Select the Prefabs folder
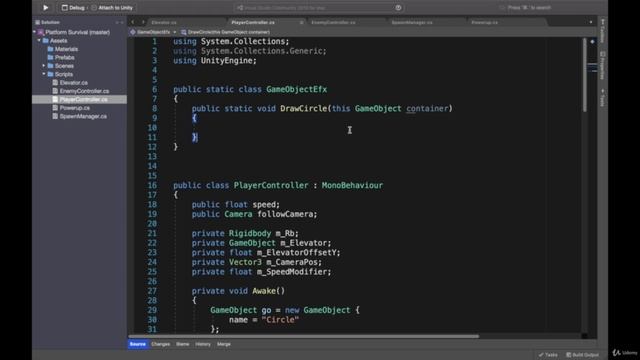Image resolution: width=640 pixels, height=360 pixels. tap(64, 58)
